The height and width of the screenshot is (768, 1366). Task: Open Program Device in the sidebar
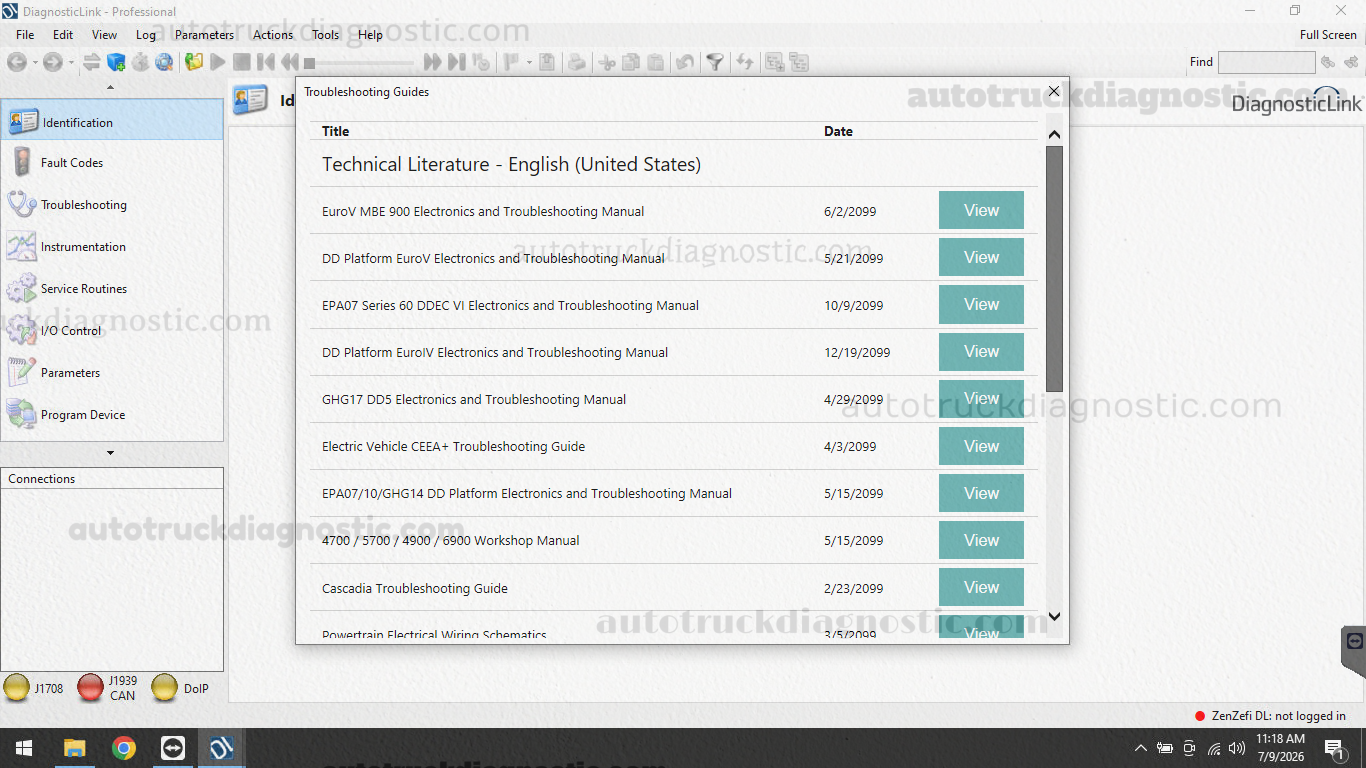pyautogui.click(x=112, y=414)
